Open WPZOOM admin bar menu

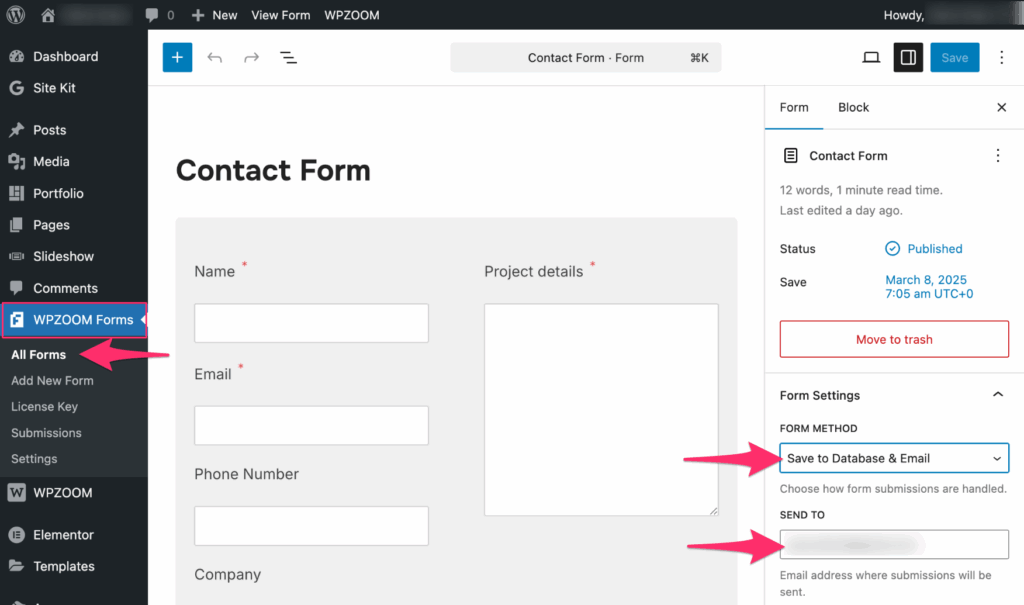[352, 14]
